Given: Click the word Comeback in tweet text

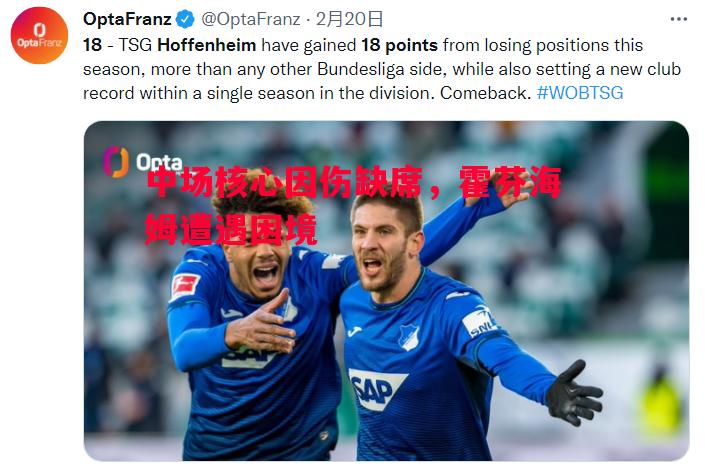Looking at the screenshot, I should pos(486,93).
